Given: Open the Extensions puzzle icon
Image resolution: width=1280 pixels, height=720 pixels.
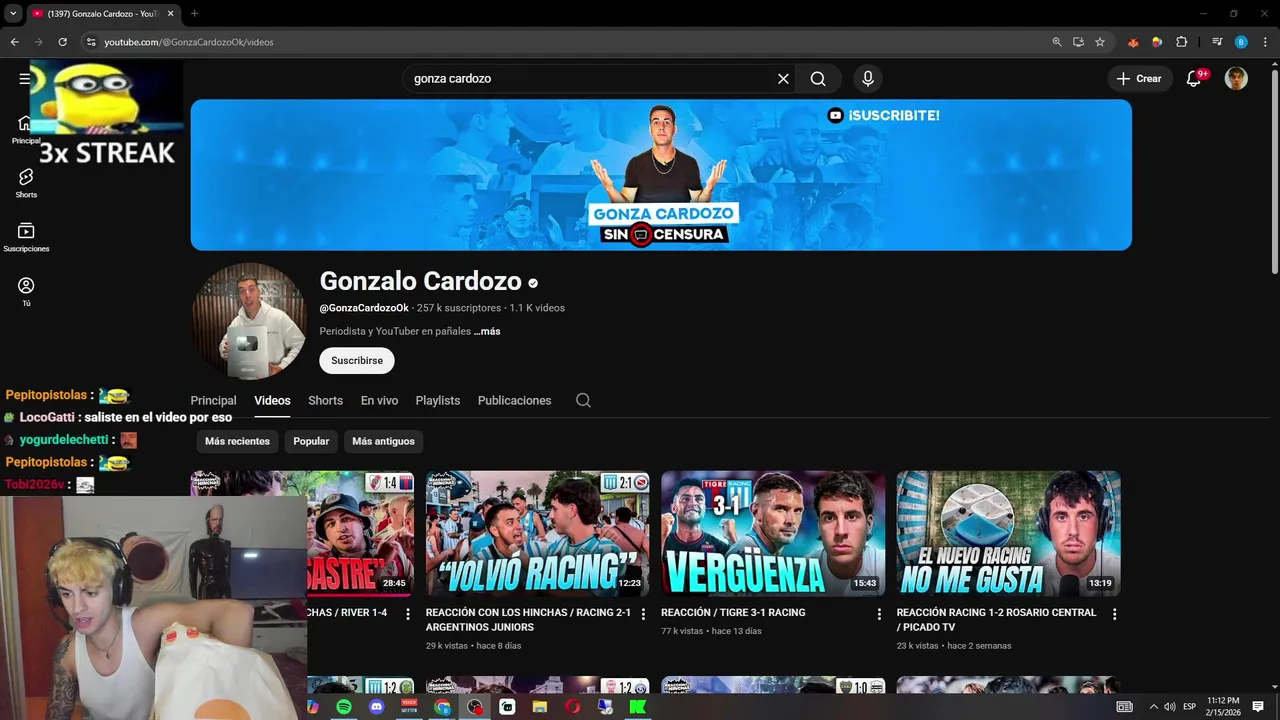Looking at the screenshot, I should pos(1181,42).
